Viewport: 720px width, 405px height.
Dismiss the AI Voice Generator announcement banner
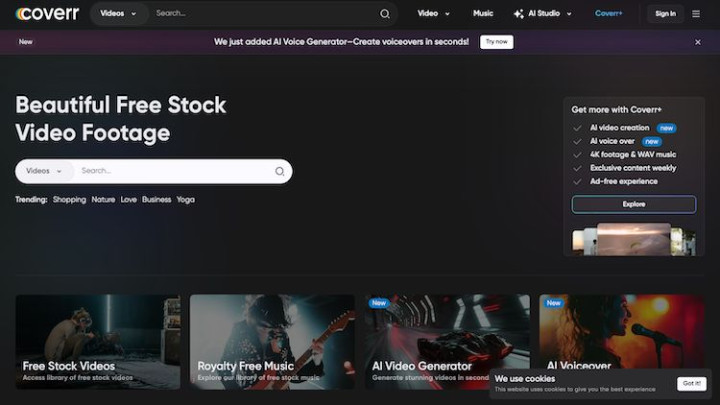tap(698, 42)
